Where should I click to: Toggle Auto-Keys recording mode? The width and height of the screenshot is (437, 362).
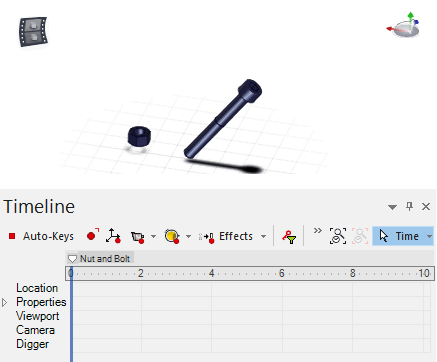point(41,236)
